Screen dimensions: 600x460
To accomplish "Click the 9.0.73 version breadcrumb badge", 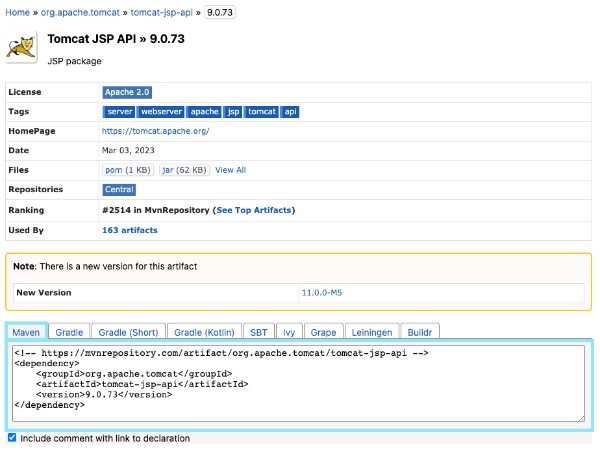I will [x=220, y=13].
